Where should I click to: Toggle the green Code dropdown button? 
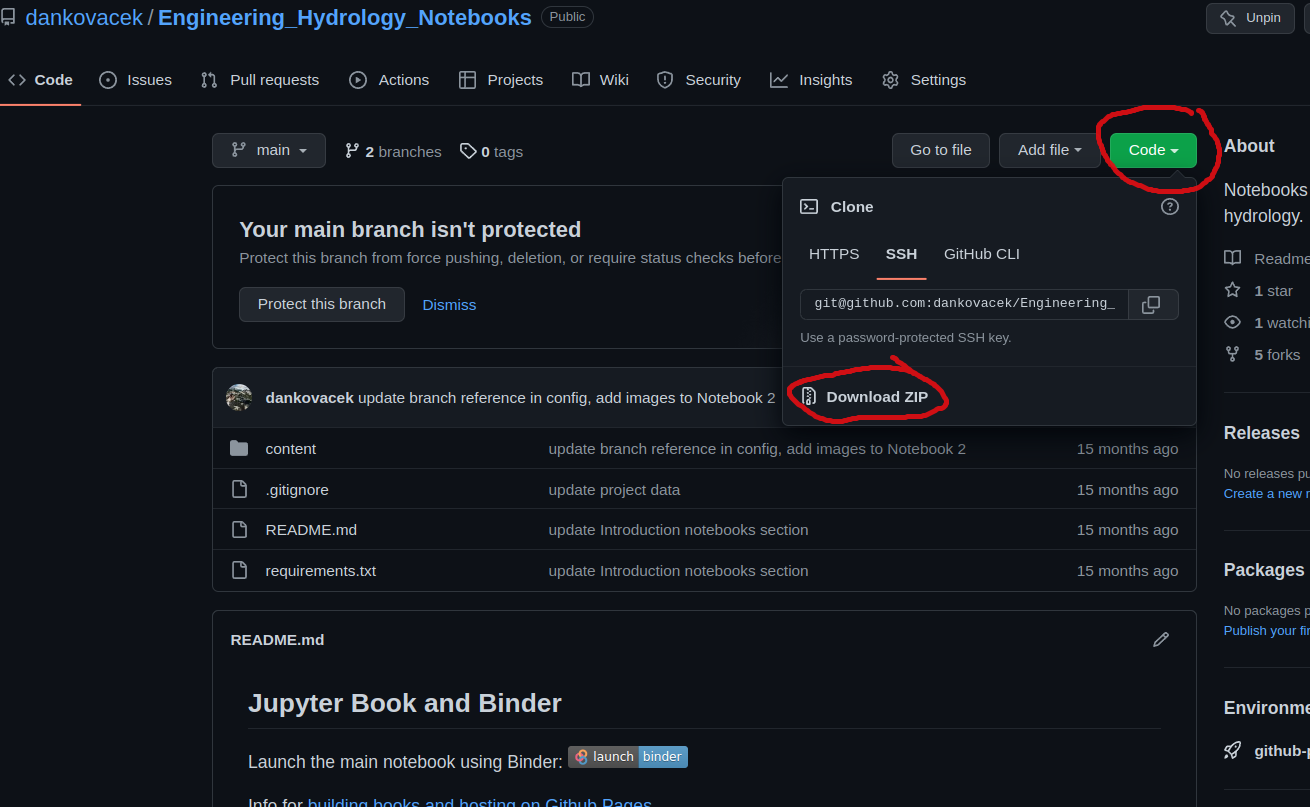click(x=1153, y=150)
